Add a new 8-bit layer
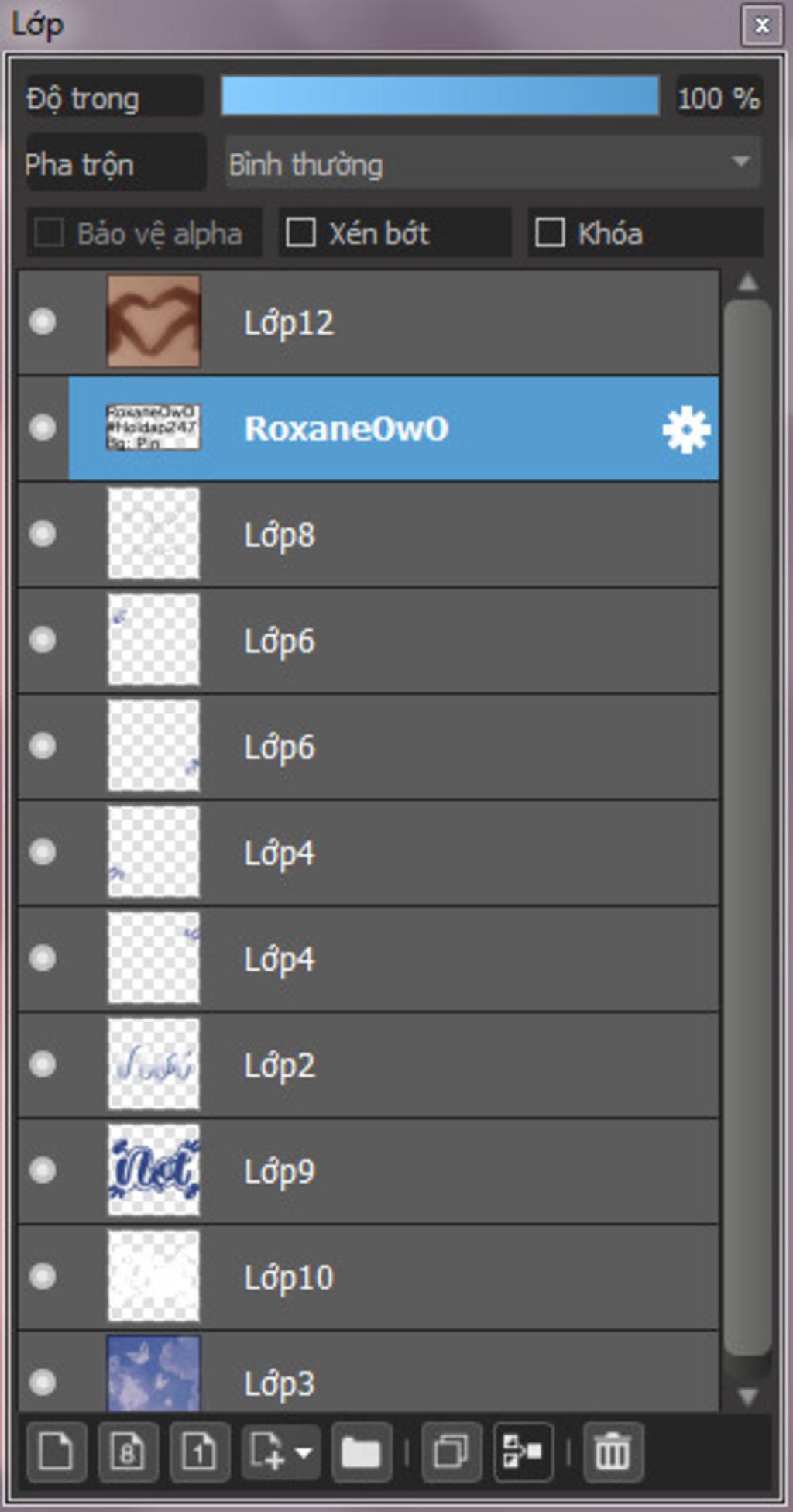This screenshot has height=1512, width=793. [x=129, y=1452]
